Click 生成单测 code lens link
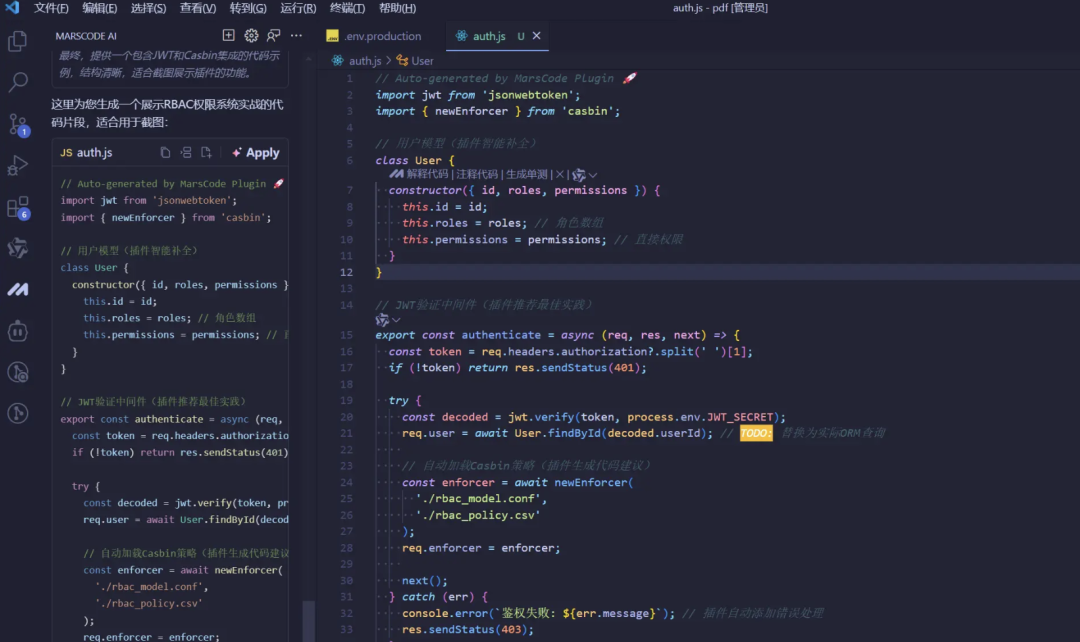Viewport: 1080px width, 642px height. click(x=528, y=174)
